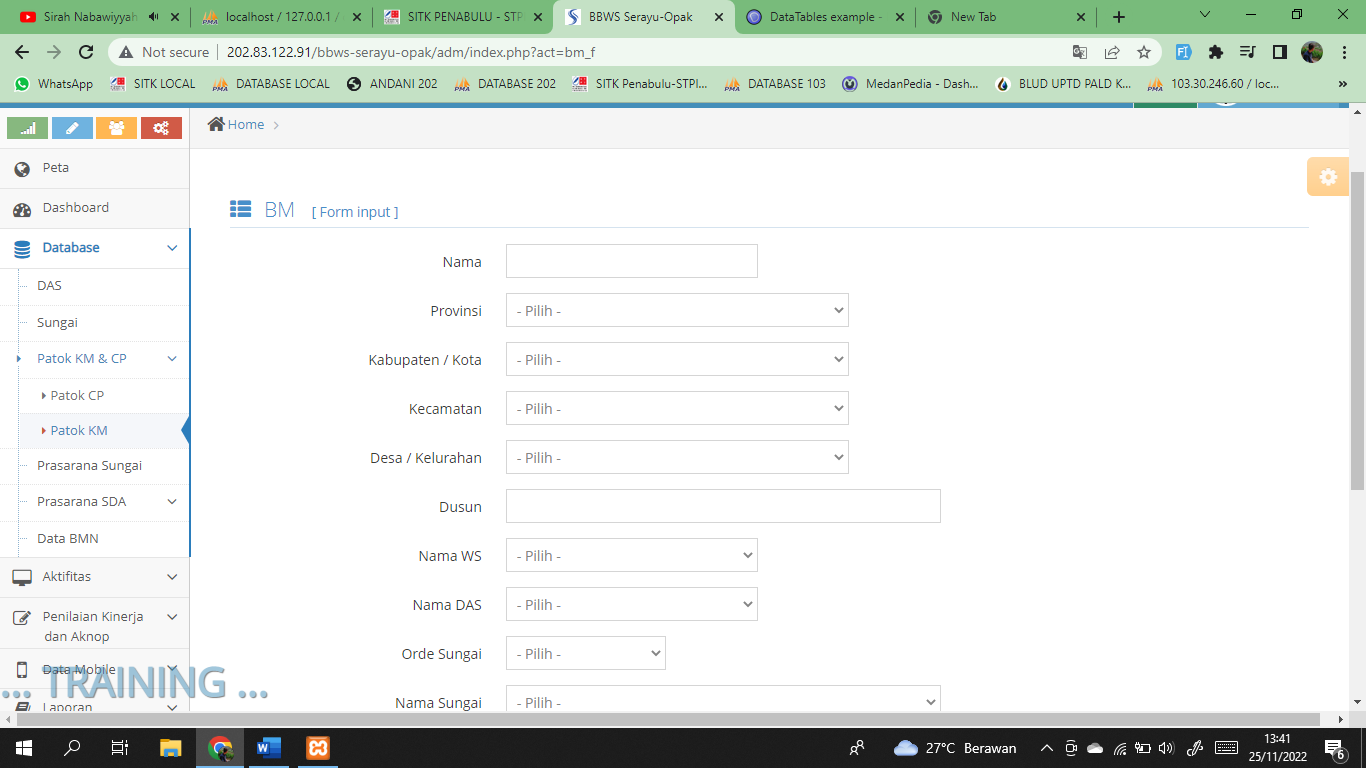Click the blue pencil shortcut button
The image size is (1366, 768).
click(72, 128)
